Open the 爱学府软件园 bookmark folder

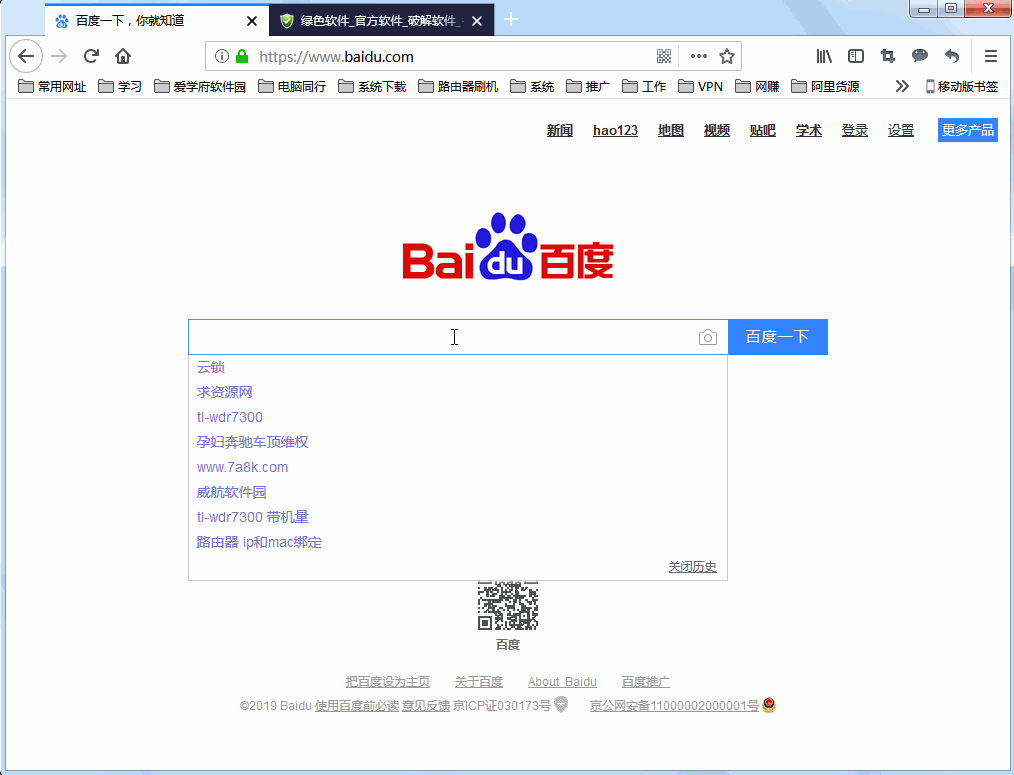click(200, 86)
